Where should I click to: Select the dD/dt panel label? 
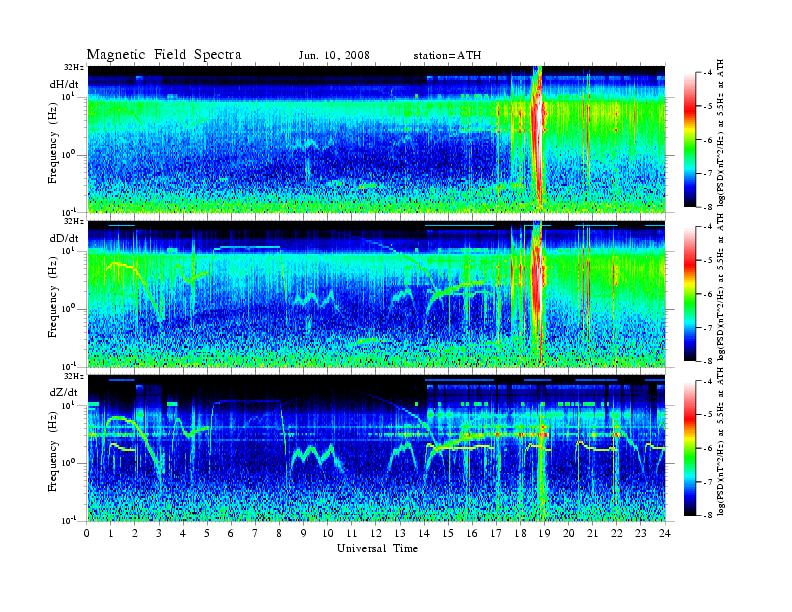[x=64, y=238]
